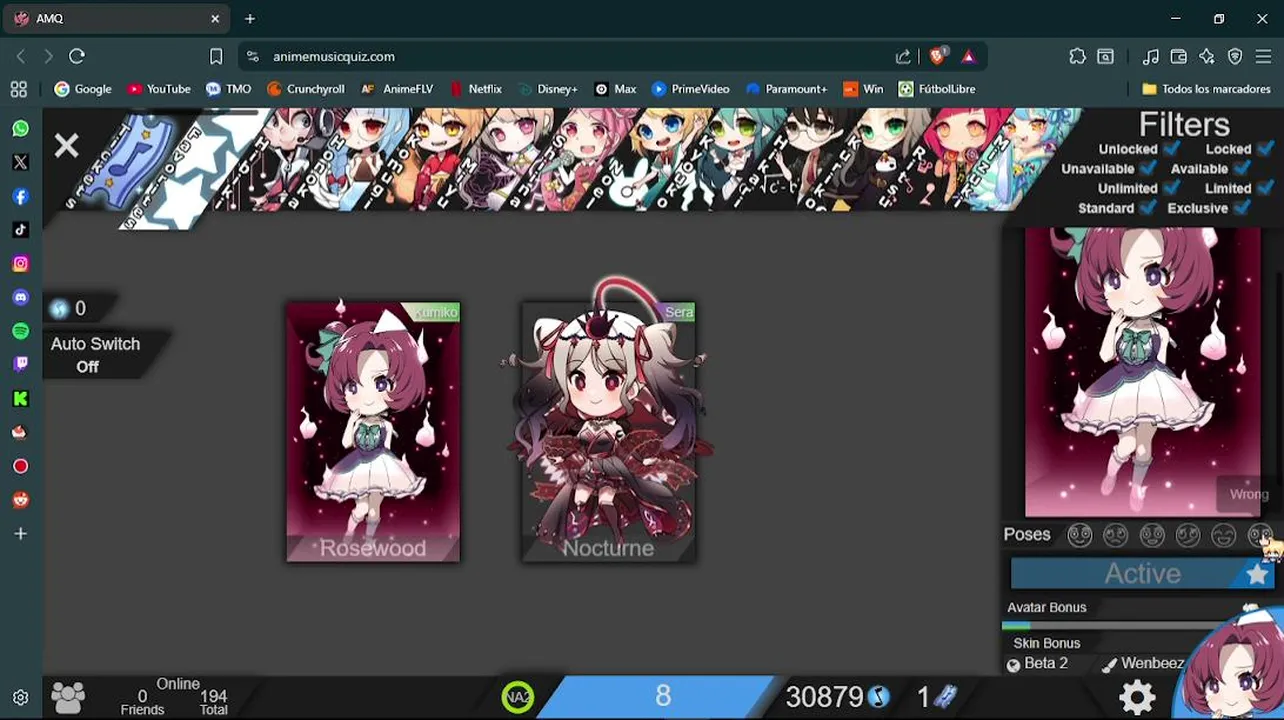The height and width of the screenshot is (720, 1284).
Task: Choose the sixth pose face
Action: pyautogui.click(x=1259, y=535)
